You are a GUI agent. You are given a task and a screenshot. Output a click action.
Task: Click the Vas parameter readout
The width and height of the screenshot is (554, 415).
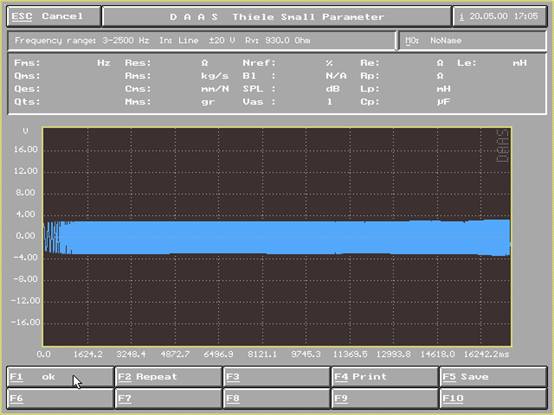click(288, 102)
